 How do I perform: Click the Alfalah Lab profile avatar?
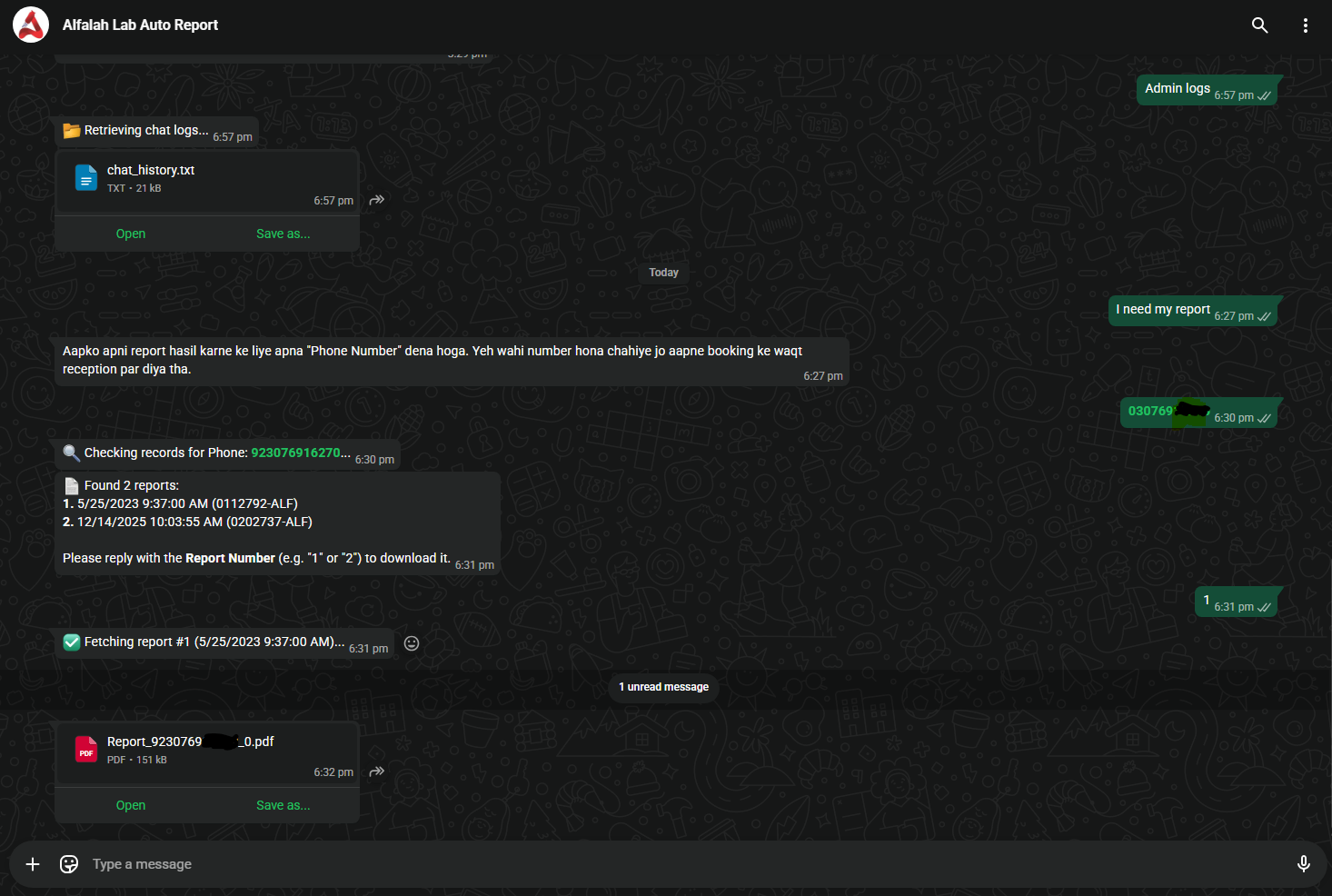click(x=31, y=25)
